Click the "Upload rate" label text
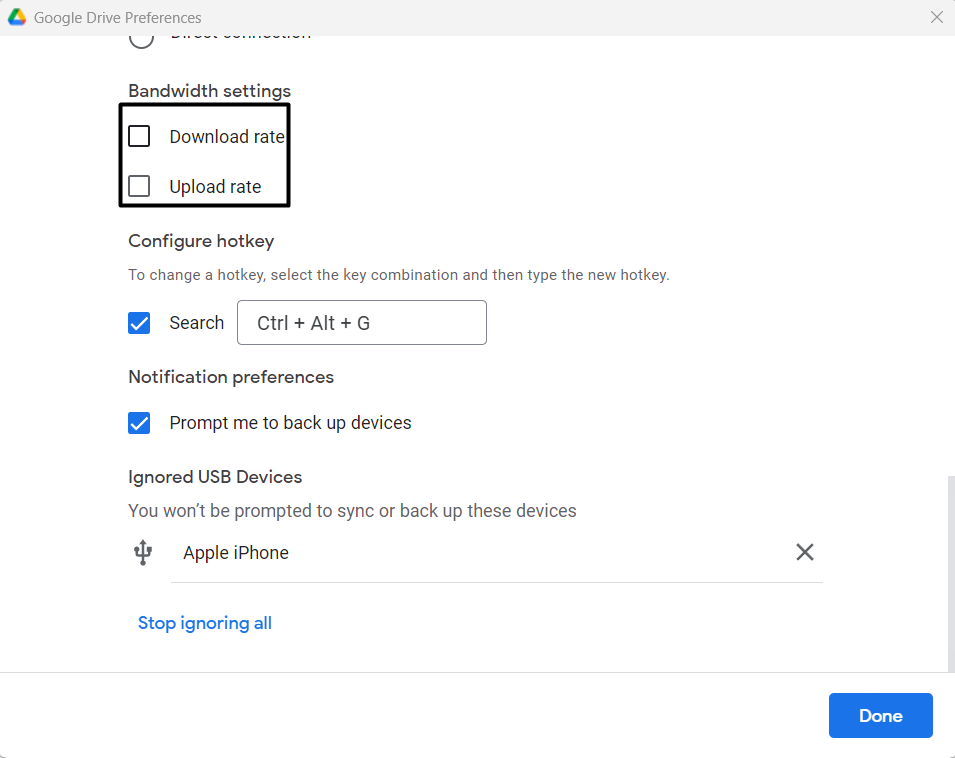This screenshot has width=955, height=758. tap(215, 187)
